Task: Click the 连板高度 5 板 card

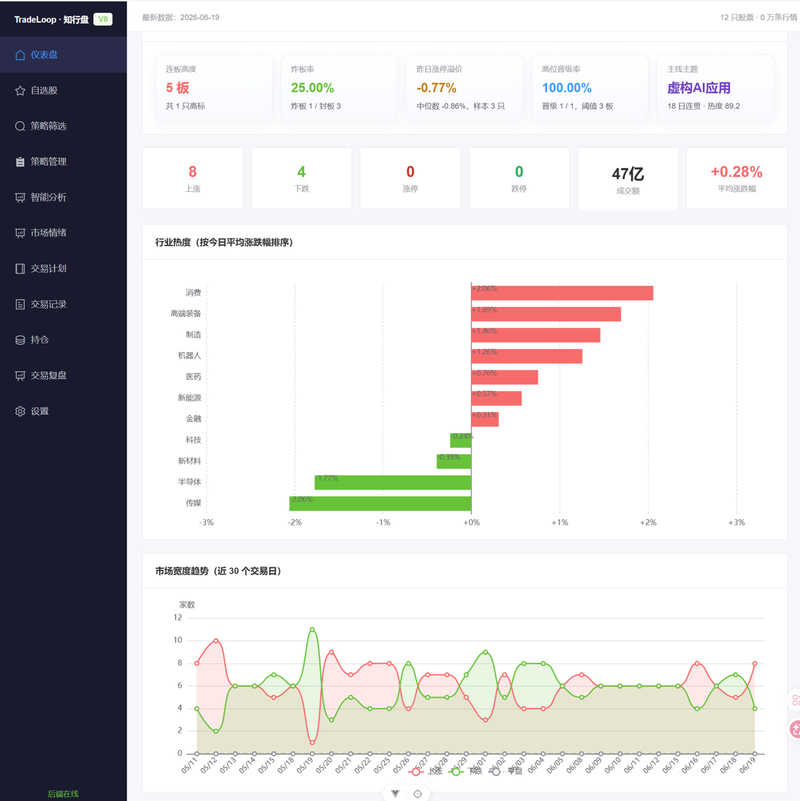Action: 214,88
